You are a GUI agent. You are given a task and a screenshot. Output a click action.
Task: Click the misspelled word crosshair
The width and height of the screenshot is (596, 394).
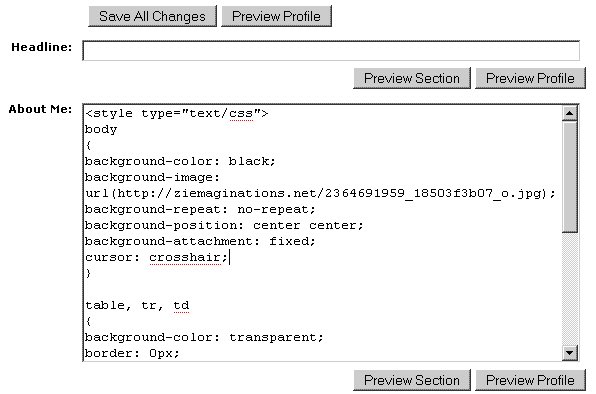(x=185, y=258)
